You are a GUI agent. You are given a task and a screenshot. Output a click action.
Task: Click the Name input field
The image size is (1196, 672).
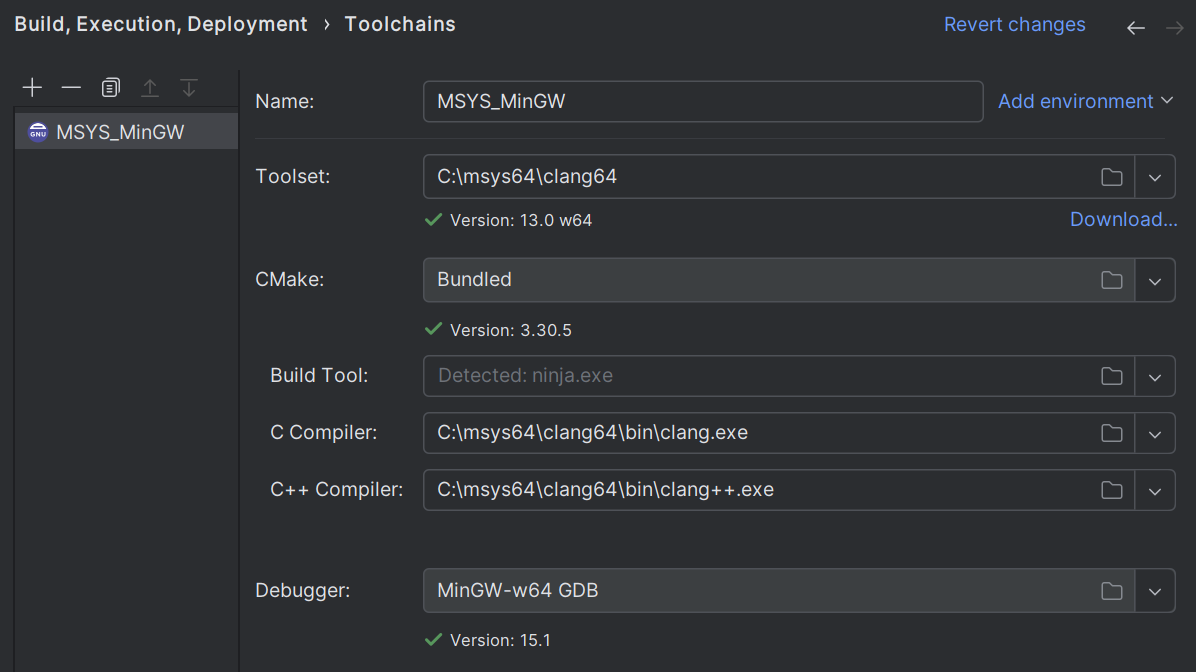pyautogui.click(x=702, y=101)
